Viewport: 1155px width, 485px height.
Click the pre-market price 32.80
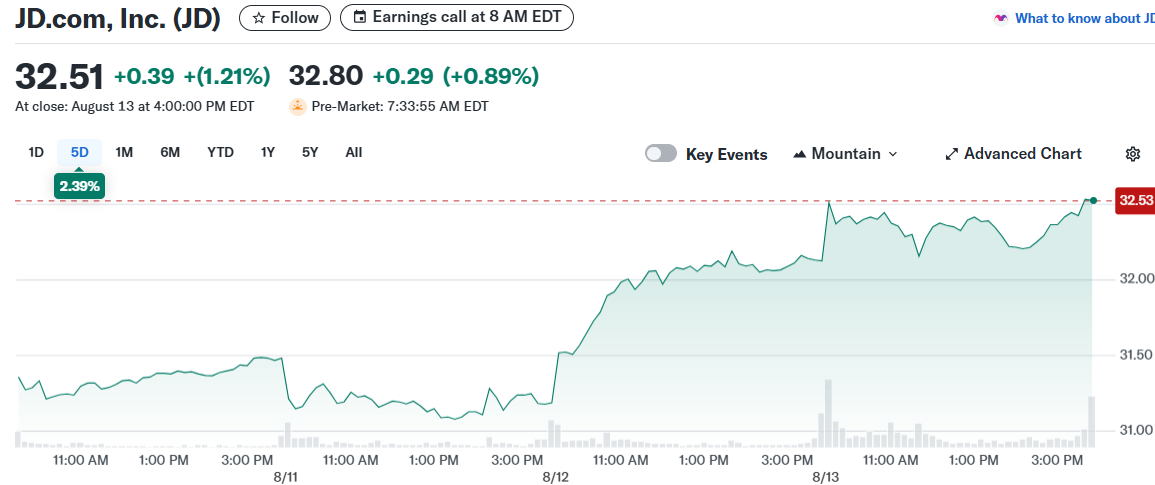pyautogui.click(x=326, y=76)
